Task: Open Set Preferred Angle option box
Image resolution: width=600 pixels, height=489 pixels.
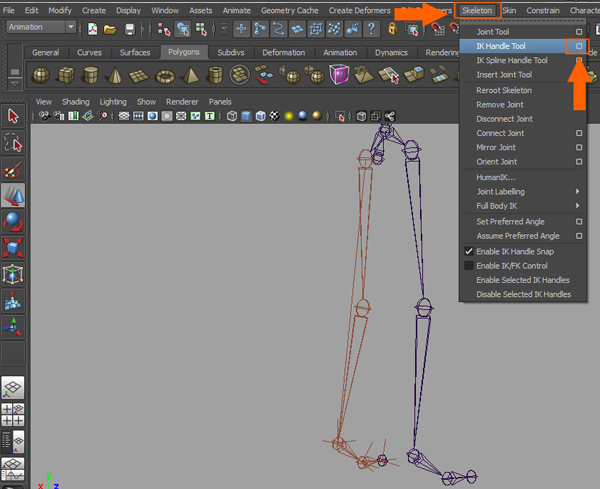Action: 579,222
